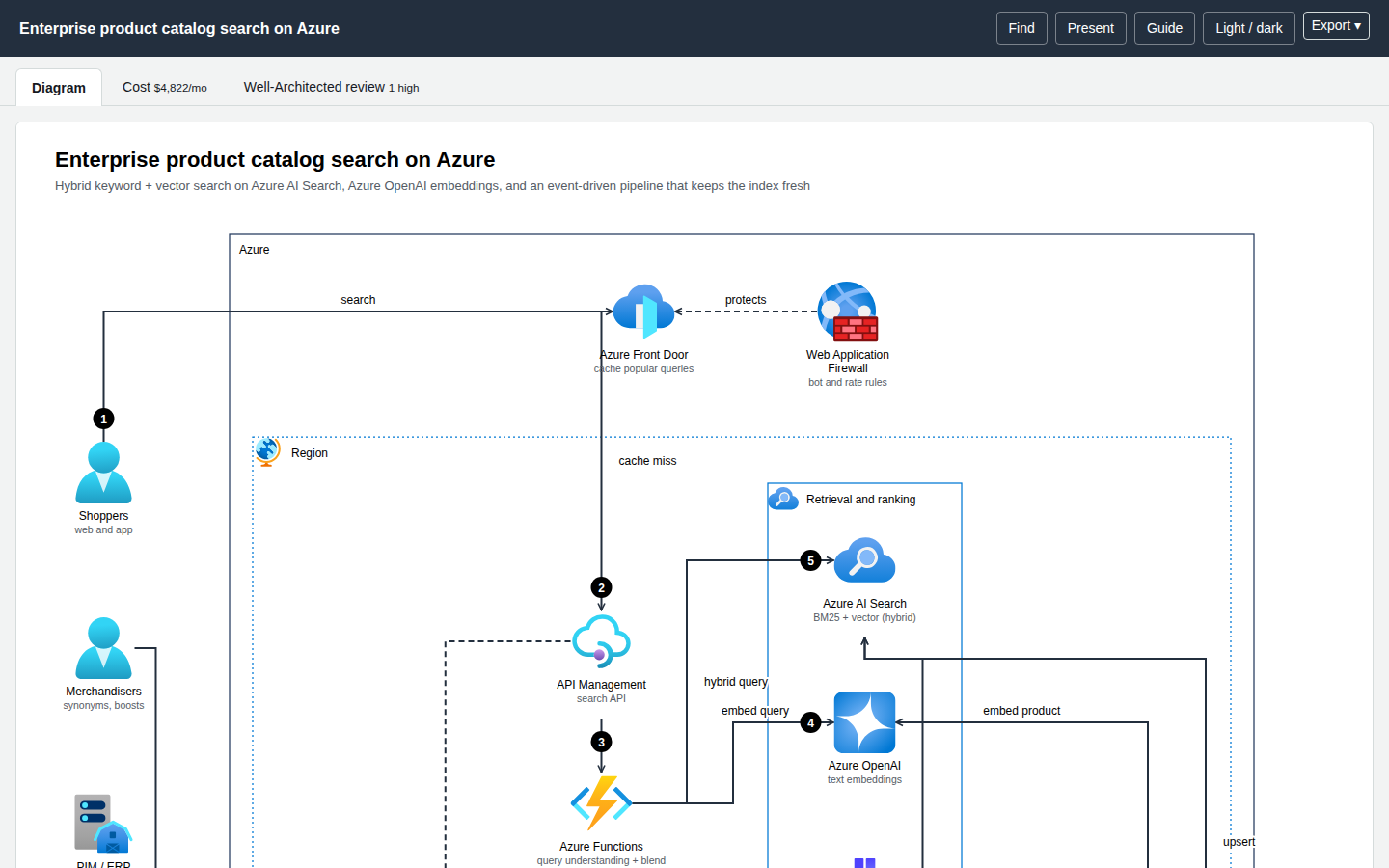Click the 'protects' edge label

click(746, 300)
